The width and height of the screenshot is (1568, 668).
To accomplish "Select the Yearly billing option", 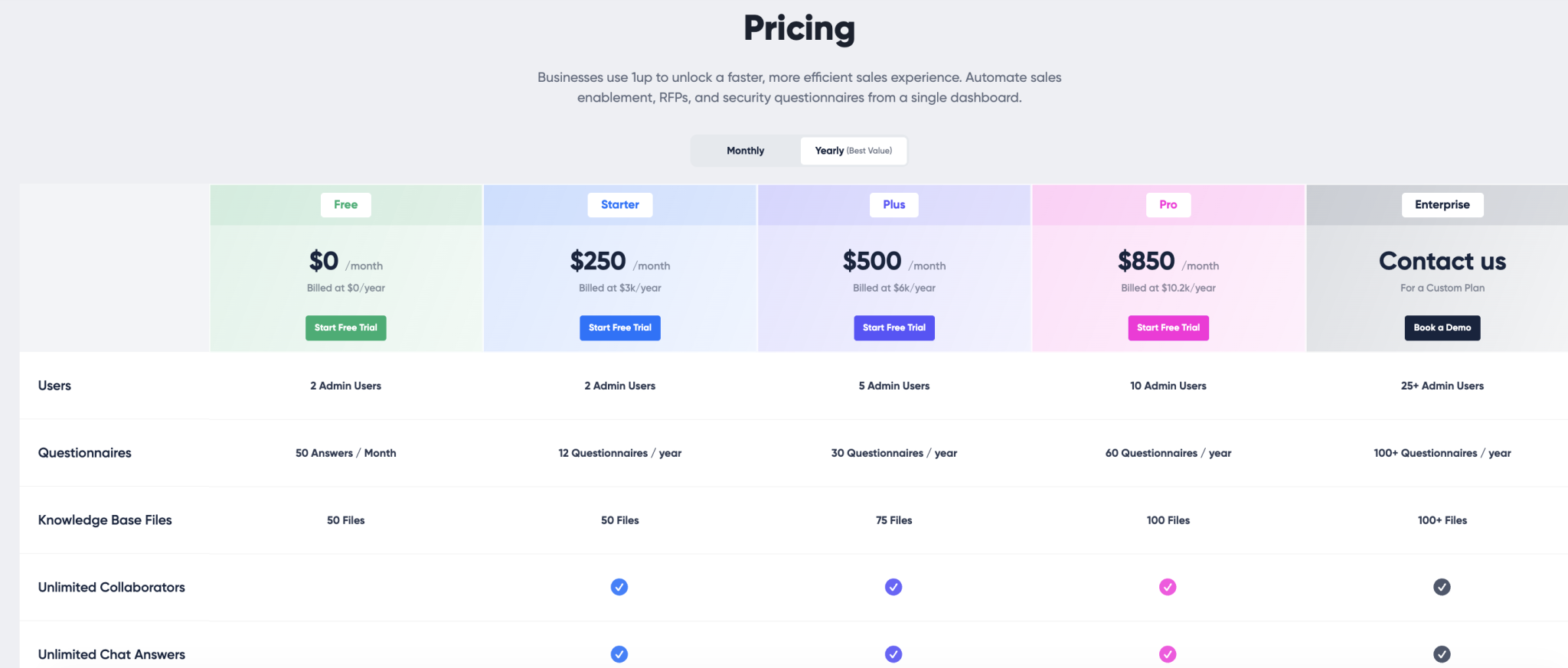I will 853,151.
